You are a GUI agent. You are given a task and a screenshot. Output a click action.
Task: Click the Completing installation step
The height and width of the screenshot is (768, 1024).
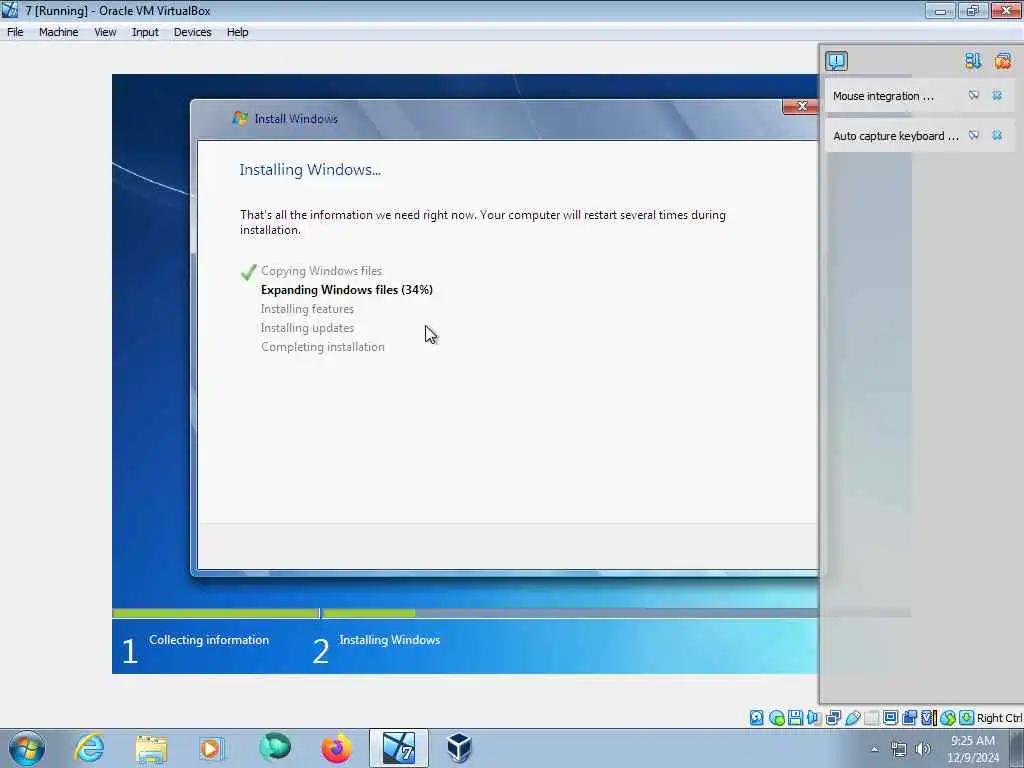tap(323, 347)
